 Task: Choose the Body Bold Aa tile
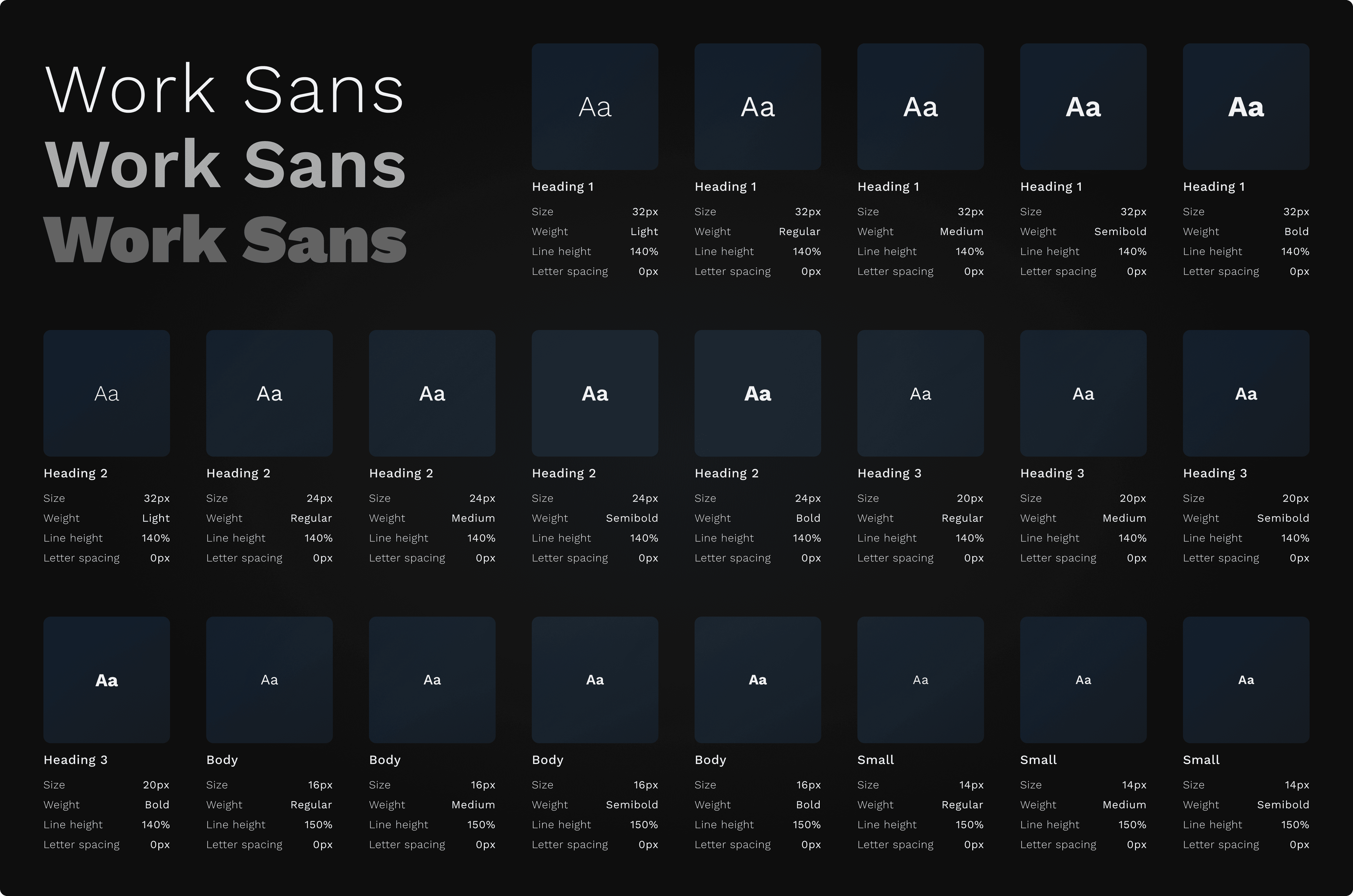[757, 679]
